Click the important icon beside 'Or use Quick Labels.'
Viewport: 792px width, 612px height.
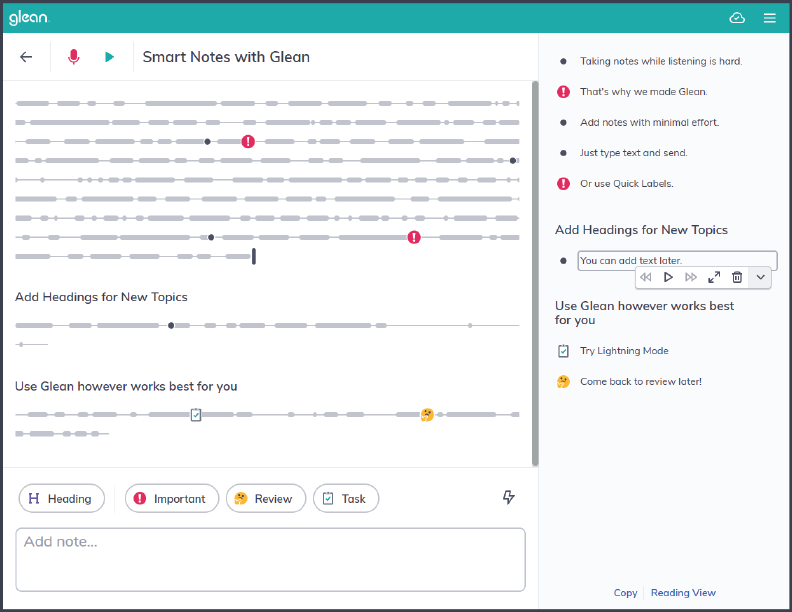click(563, 184)
